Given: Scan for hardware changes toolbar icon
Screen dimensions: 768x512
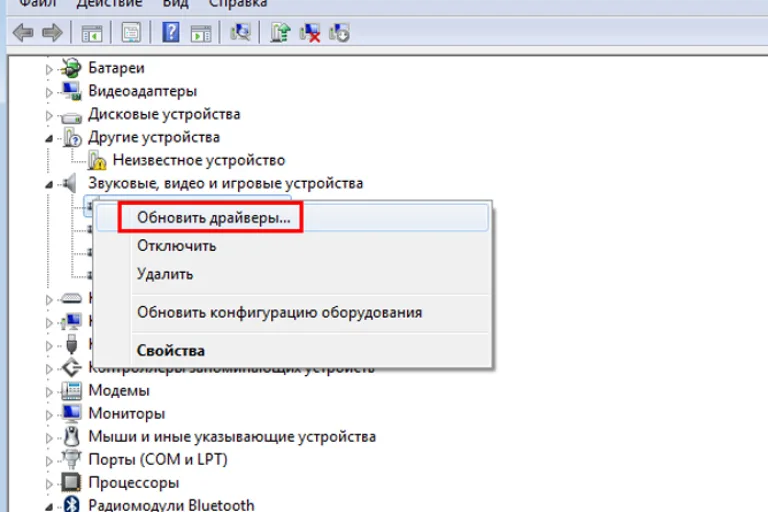Looking at the screenshot, I should pos(240,32).
